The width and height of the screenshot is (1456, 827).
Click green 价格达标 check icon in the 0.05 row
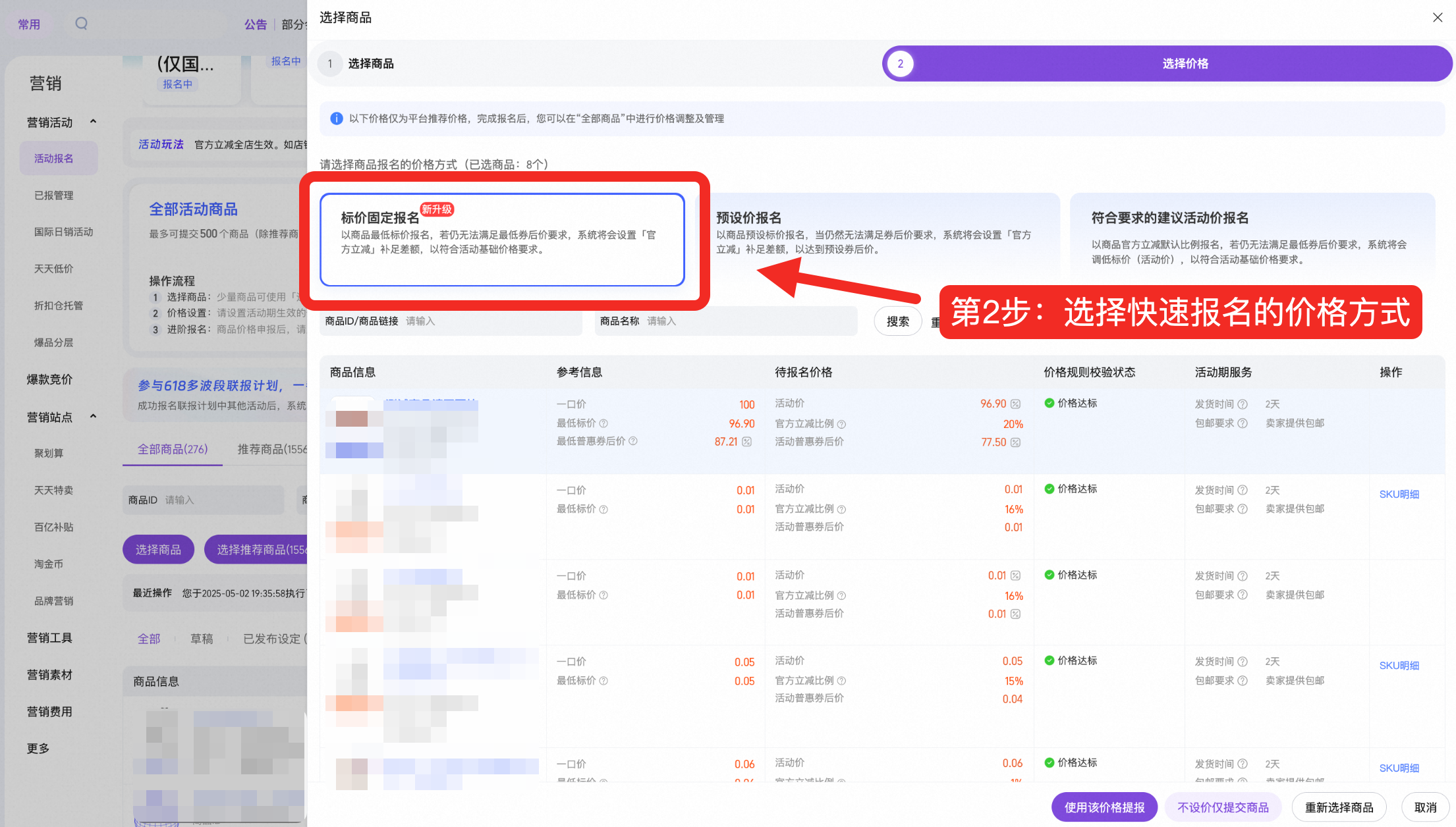[x=1049, y=660]
